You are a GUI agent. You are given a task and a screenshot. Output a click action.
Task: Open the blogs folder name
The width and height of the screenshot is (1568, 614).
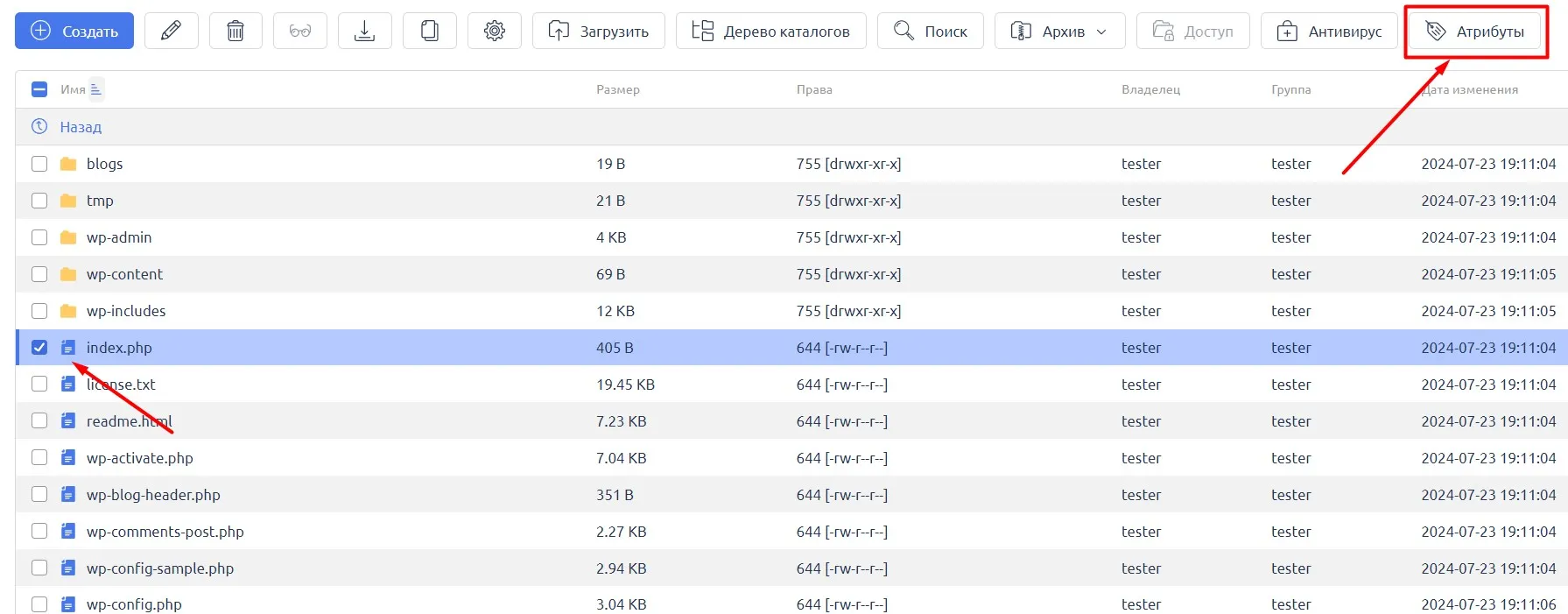[104, 164]
